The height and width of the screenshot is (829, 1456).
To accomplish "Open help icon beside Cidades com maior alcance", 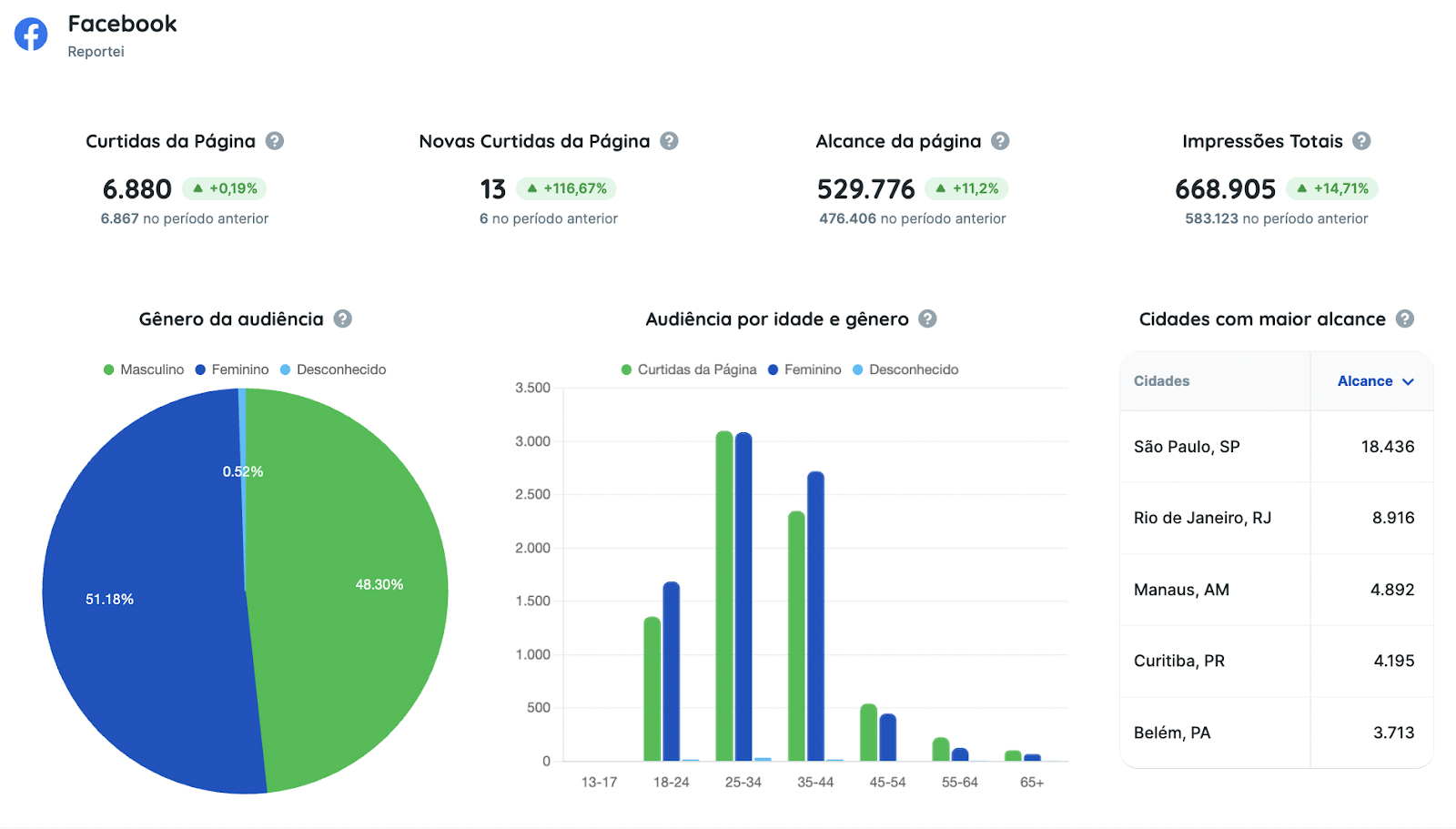I will 1405,318.
